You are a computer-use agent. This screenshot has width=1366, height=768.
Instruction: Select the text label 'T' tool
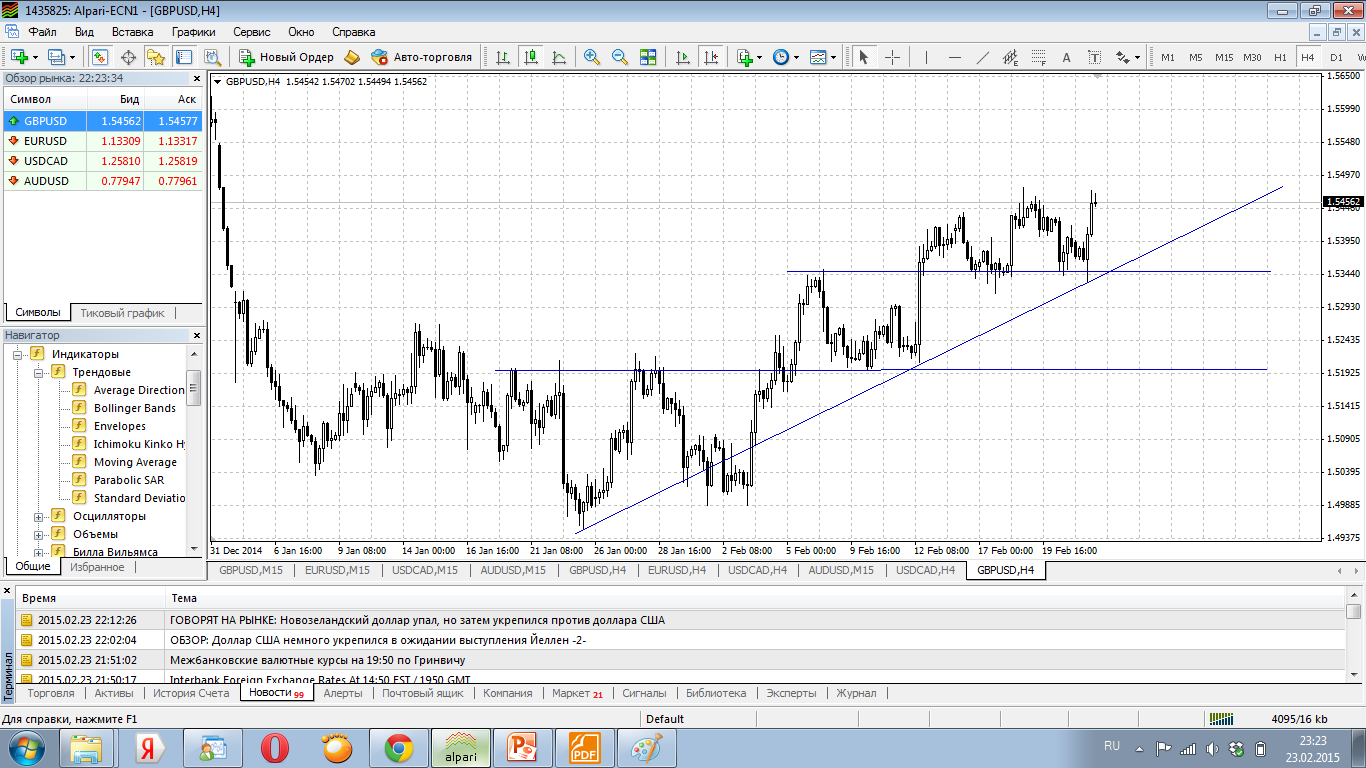1094,57
